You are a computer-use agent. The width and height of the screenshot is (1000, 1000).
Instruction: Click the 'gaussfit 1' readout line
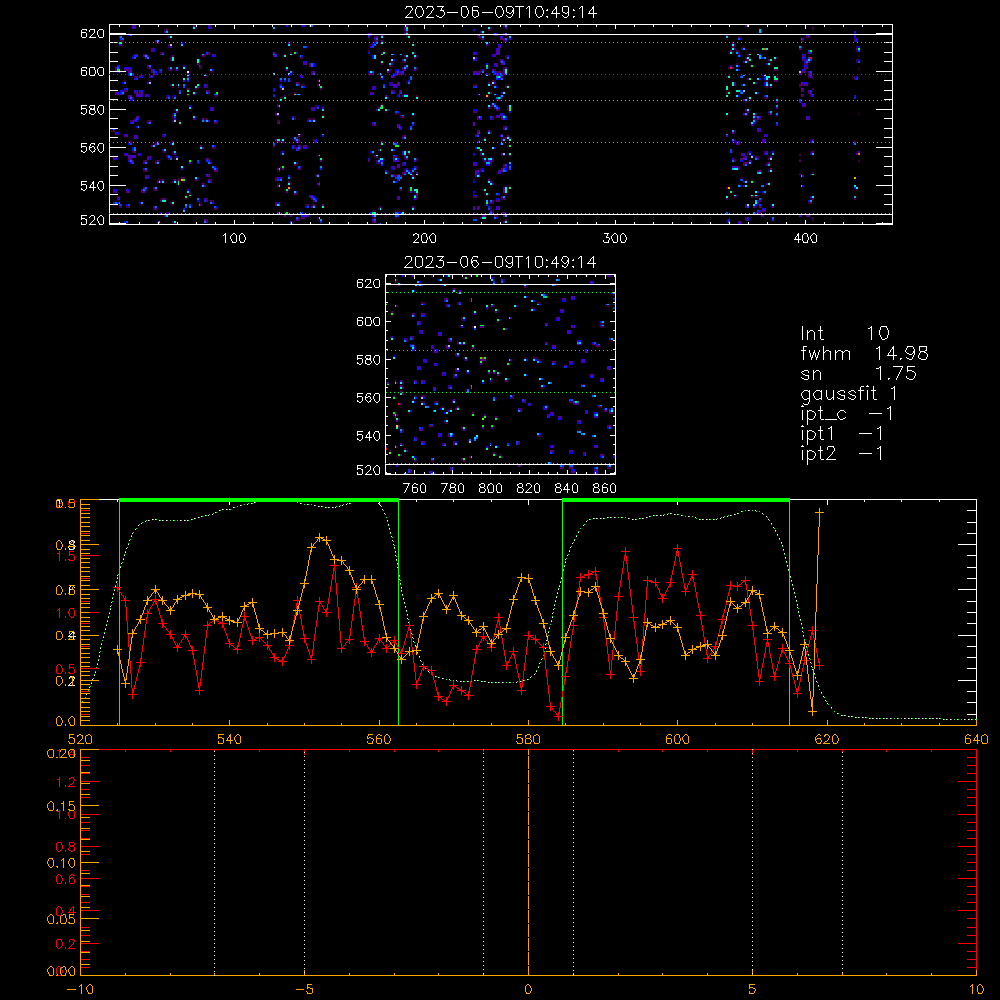(x=849, y=393)
